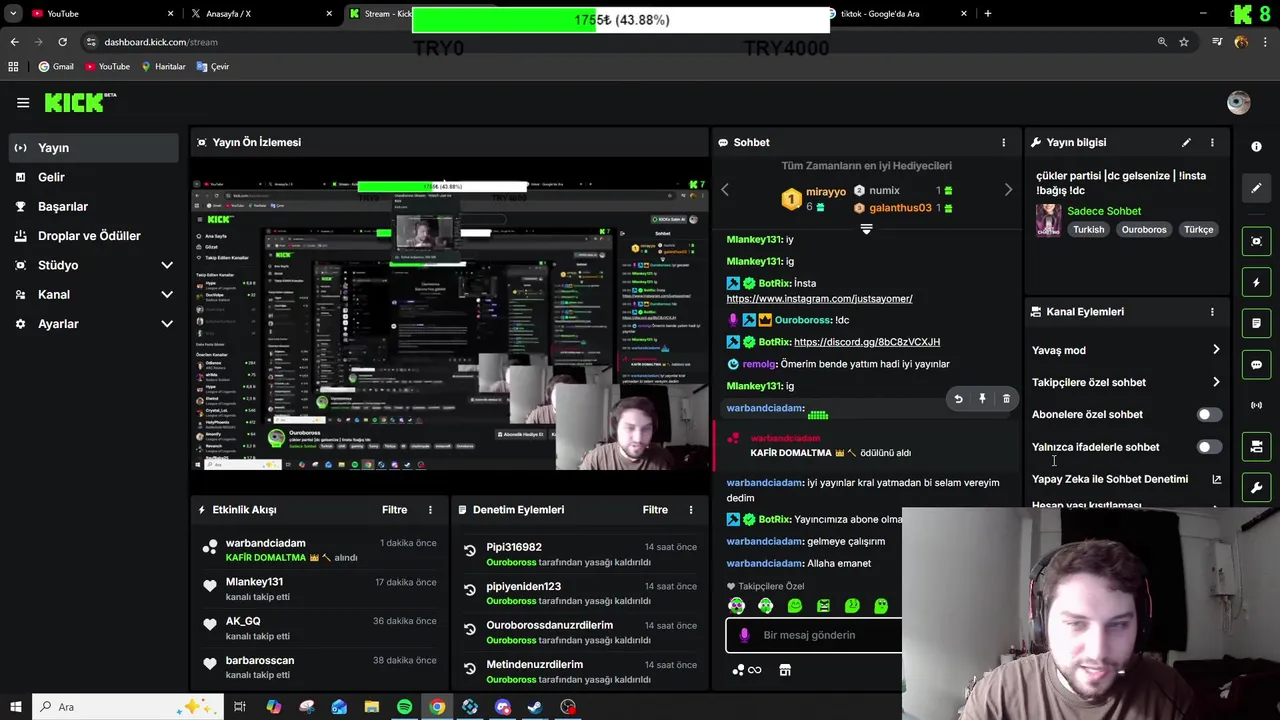Open Kanal Eylemleri options menu
The height and width of the screenshot is (720, 1280).
1212,312
